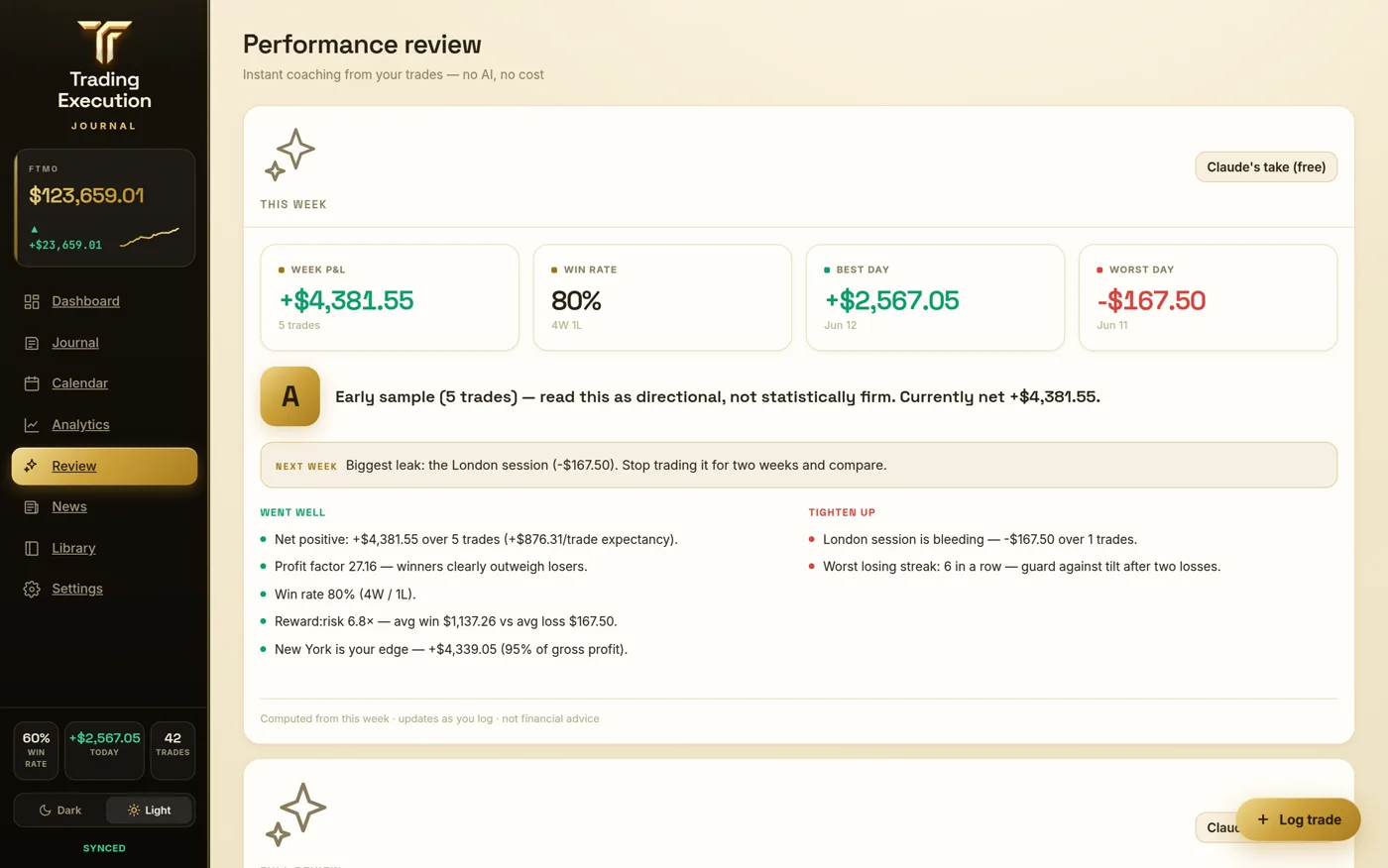Click the Worst Day -$167.50 card
The image size is (1388, 868).
[x=1208, y=297]
